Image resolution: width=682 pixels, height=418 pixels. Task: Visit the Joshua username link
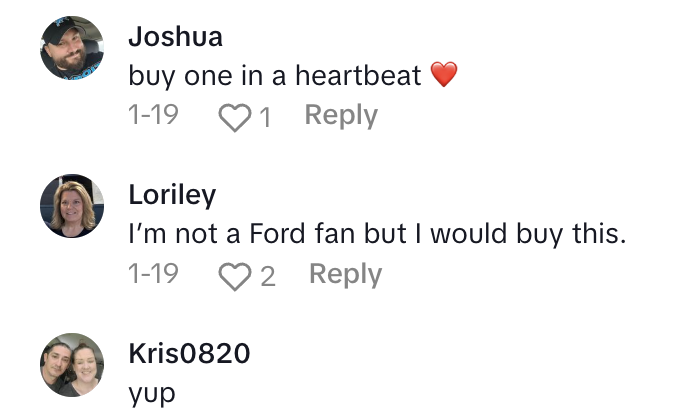tap(176, 38)
